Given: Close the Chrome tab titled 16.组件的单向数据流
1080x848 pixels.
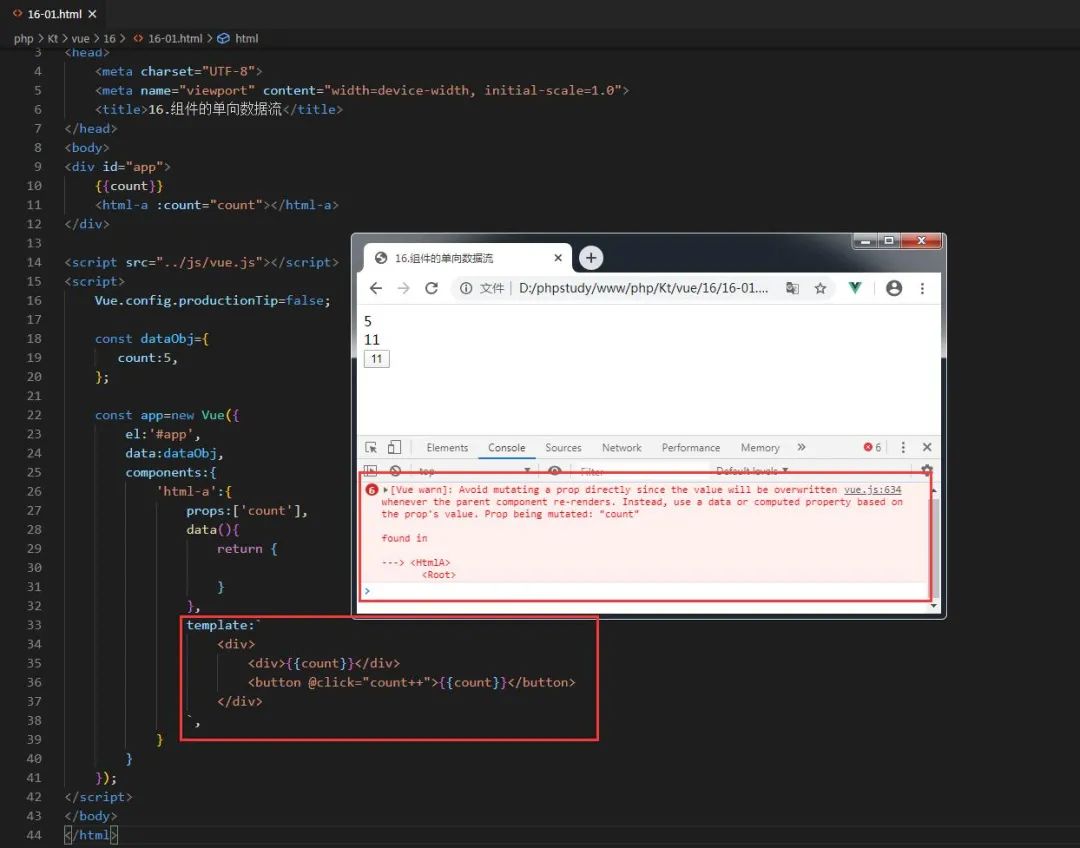Looking at the screenshot, I should 558,258.
